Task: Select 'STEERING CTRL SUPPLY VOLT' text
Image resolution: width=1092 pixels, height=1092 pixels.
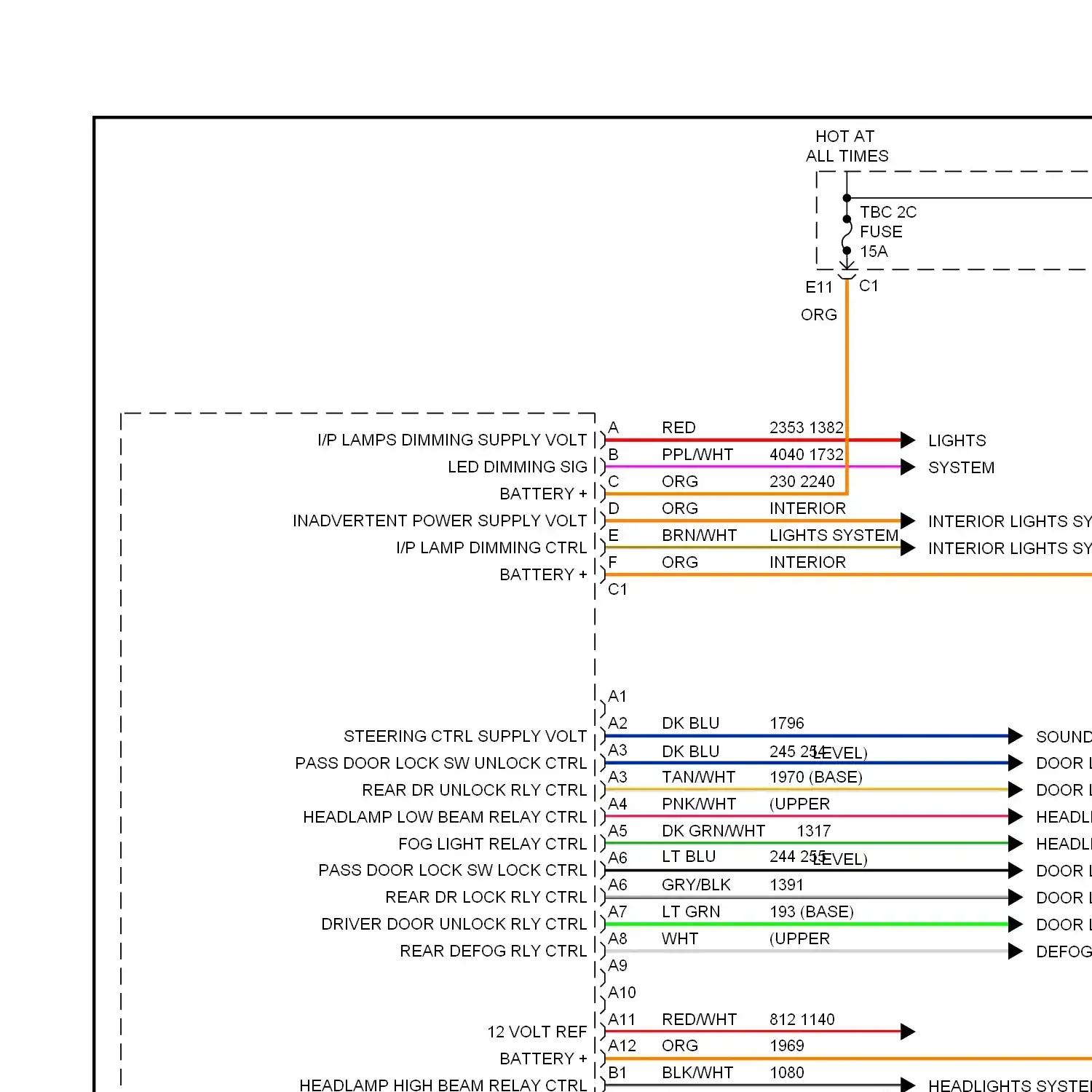Action: [x=465, y=736]
